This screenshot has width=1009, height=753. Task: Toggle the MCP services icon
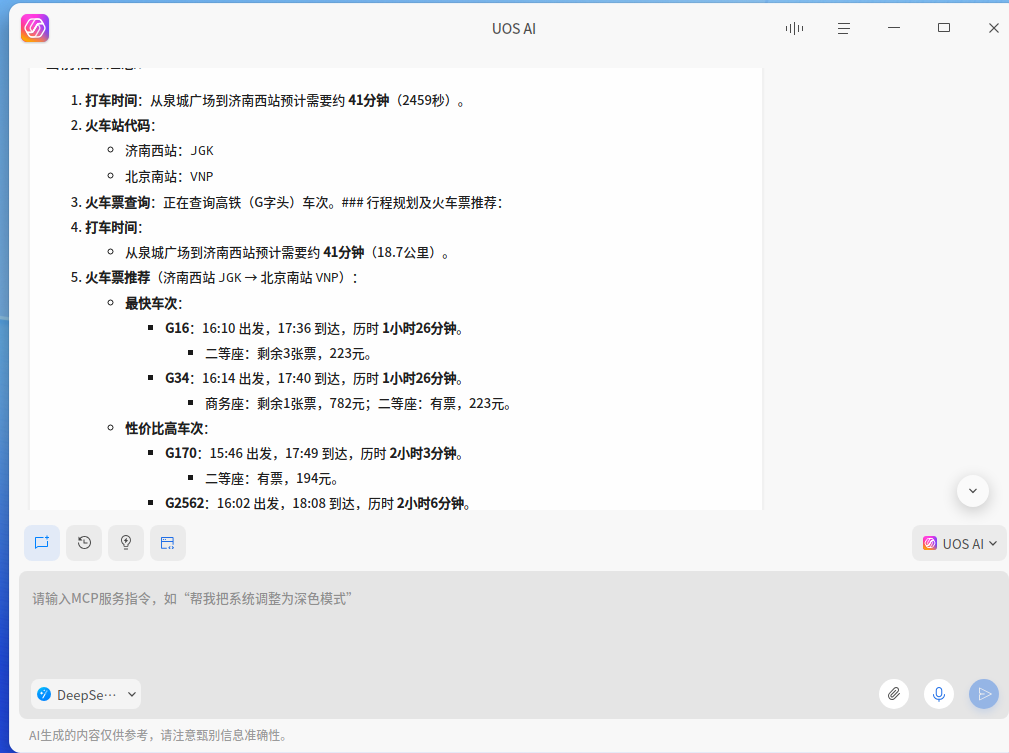(x=168, y=543)
